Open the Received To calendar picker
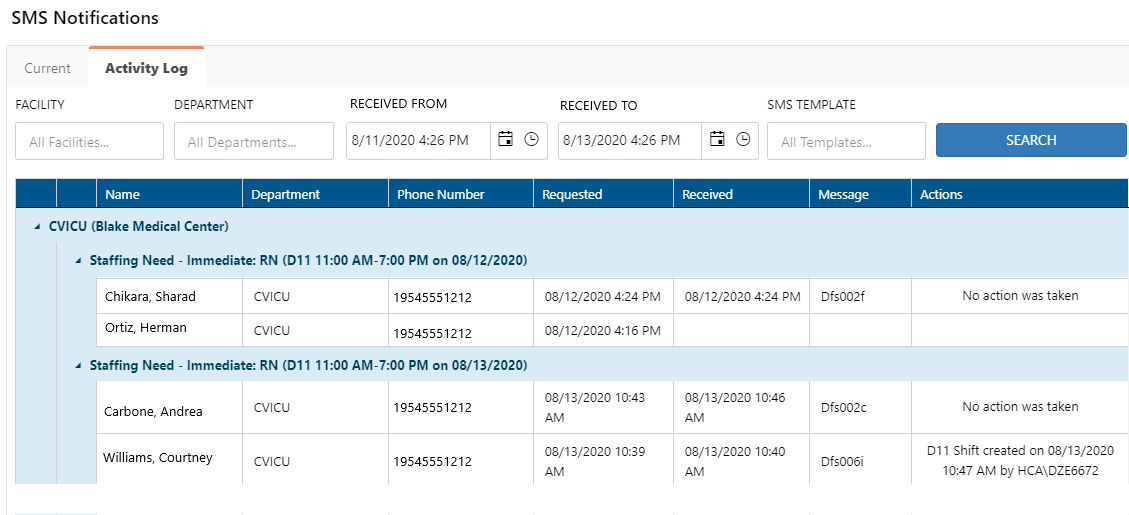The image size is (1129, 515). point(717,140)
